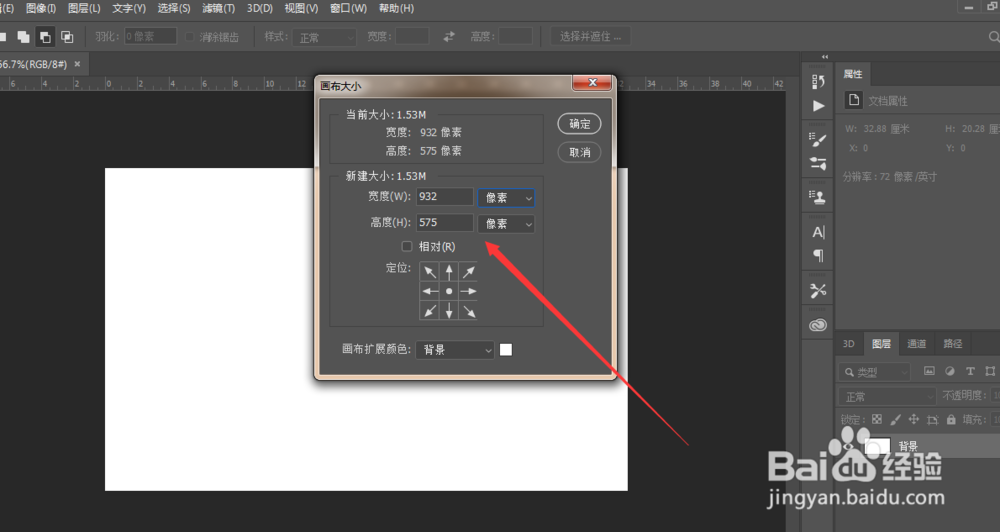Enable the 相对(R) relative checkbox

(x=407, y=246)
